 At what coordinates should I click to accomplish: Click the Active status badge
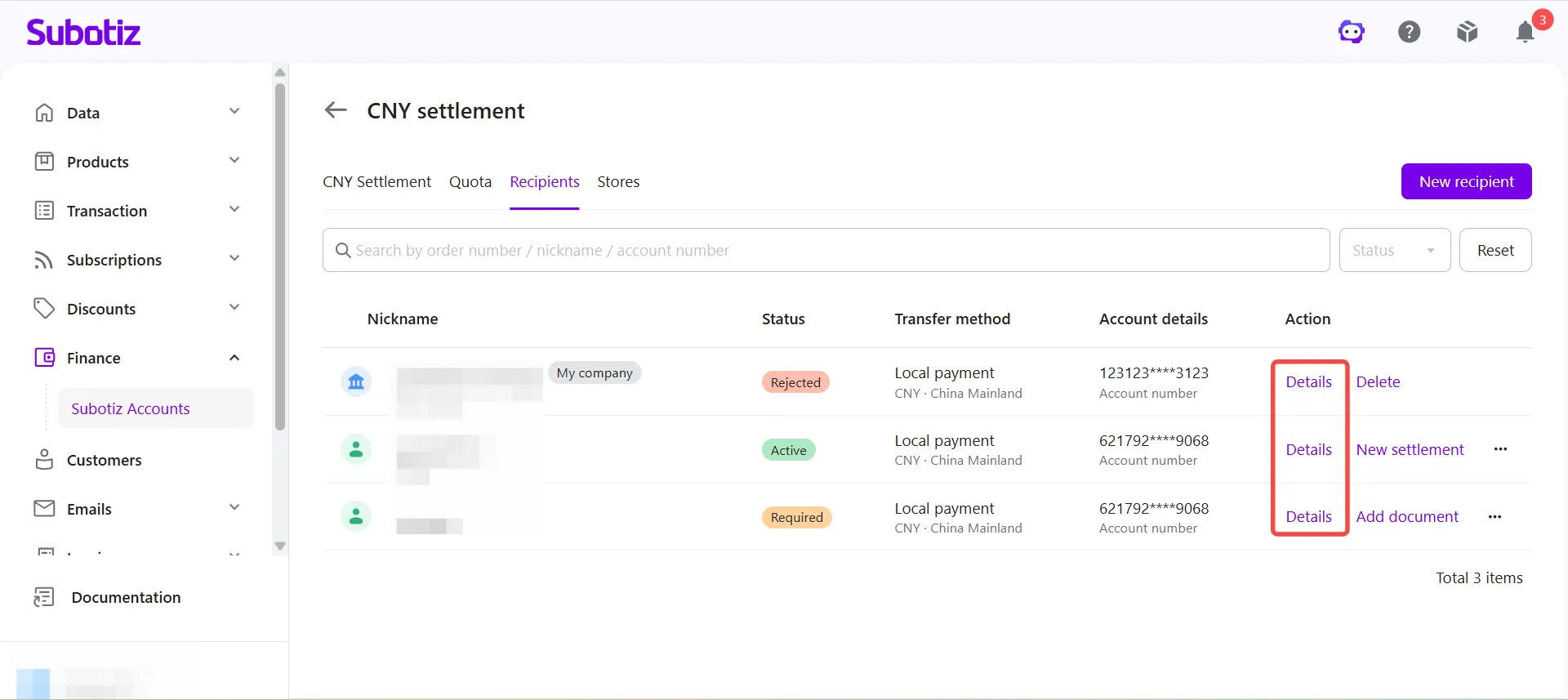[x=788, y=450]
